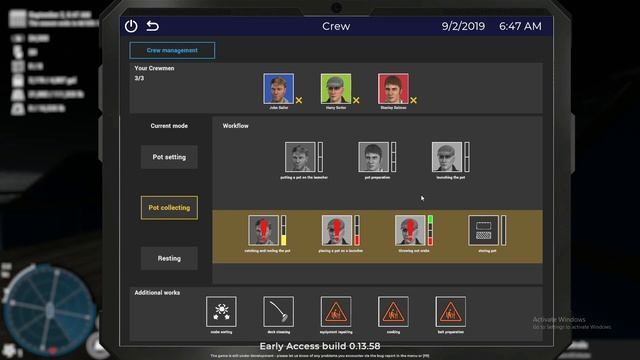Click the 'Current mode' label
Screen dimensions: 640x360
(x=169, y=126)
